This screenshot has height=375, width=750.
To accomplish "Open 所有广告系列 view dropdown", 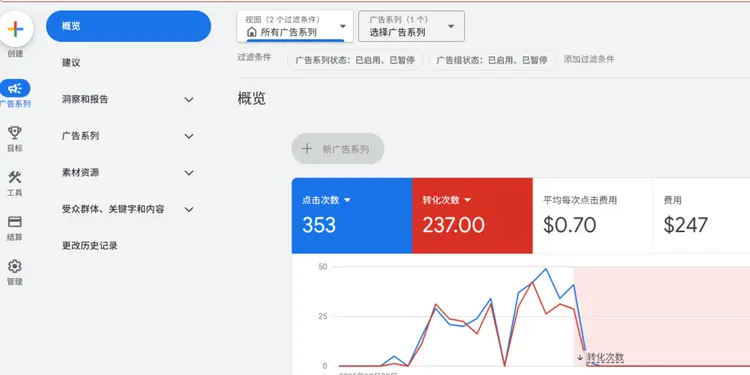I will [295, 26].
